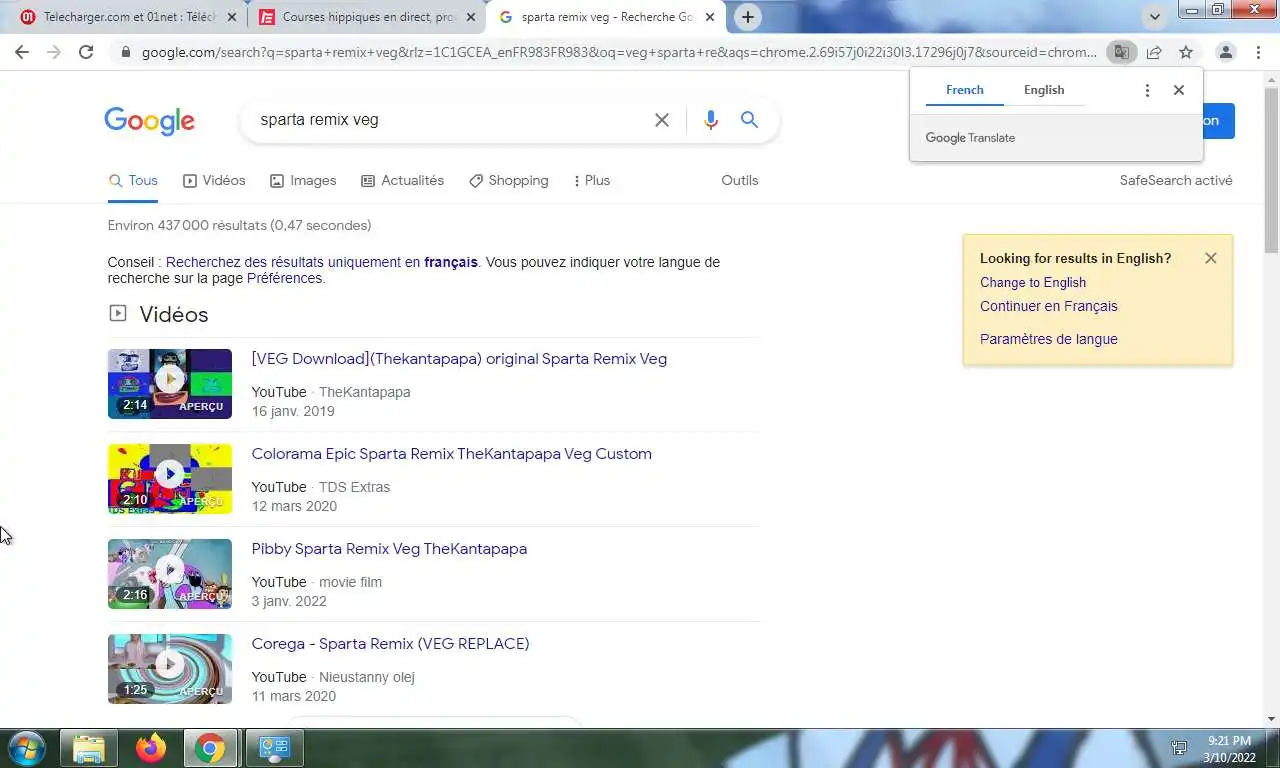Play the 2:14 video thumbnail preview
Viewport: 1280px width, 768px height.
(x=170, y=384)
